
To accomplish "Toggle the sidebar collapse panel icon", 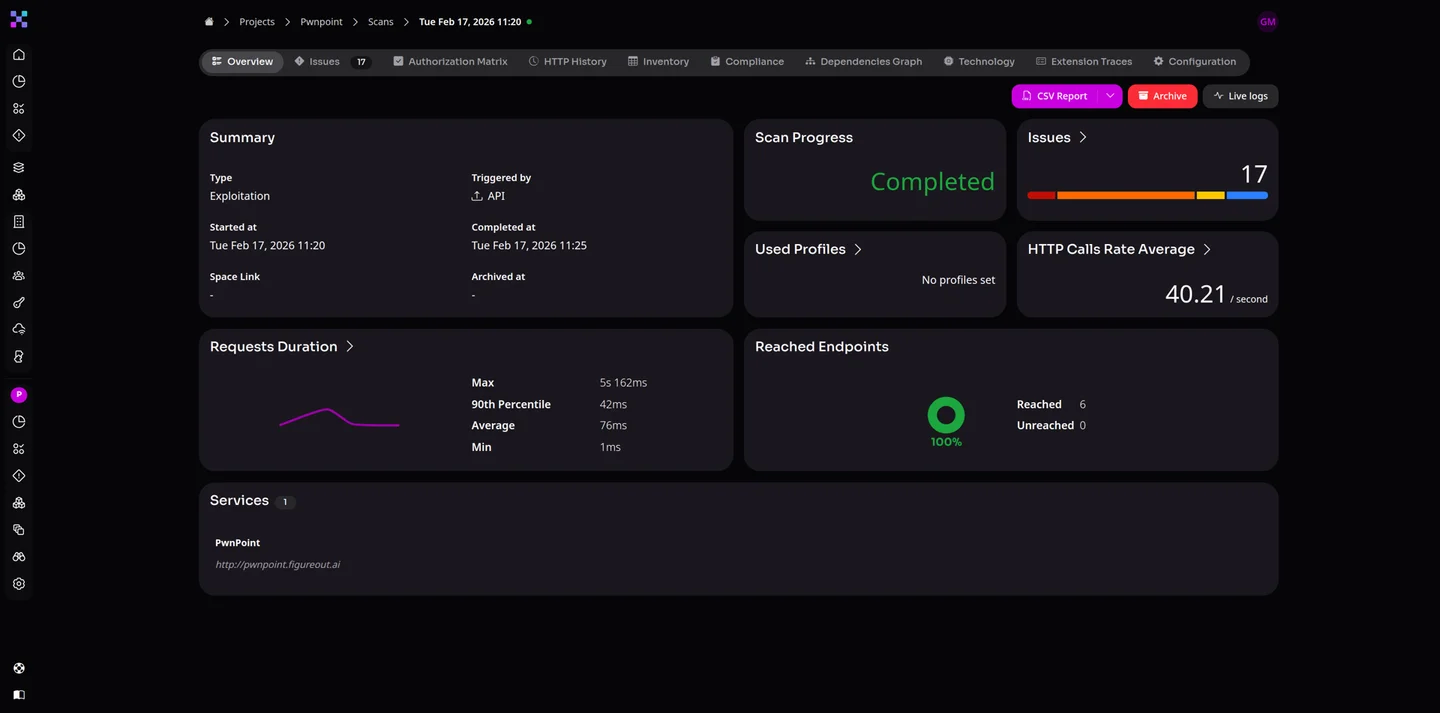I will [19, 694].
